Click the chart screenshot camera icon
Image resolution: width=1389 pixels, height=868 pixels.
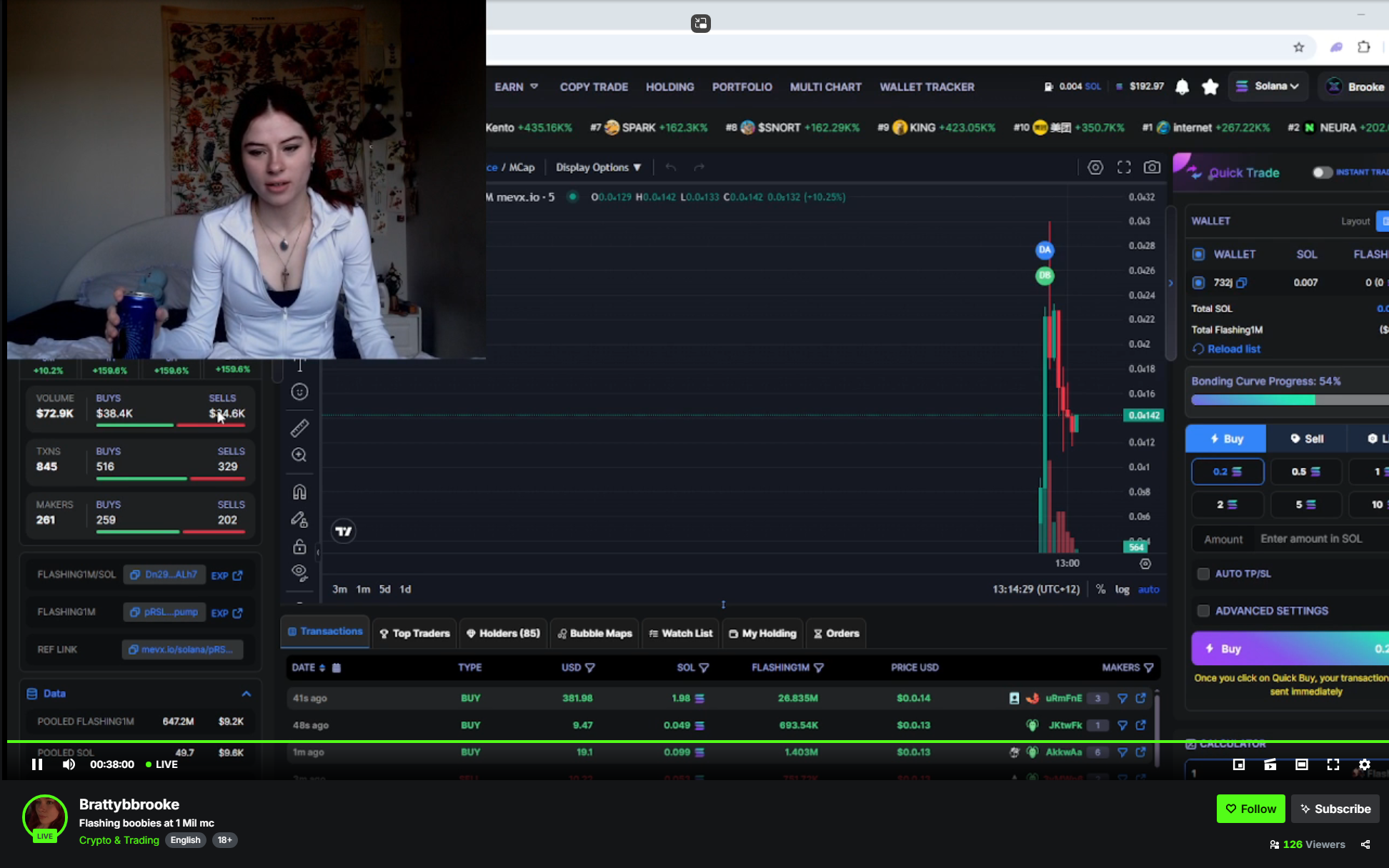coord(1152,167)
